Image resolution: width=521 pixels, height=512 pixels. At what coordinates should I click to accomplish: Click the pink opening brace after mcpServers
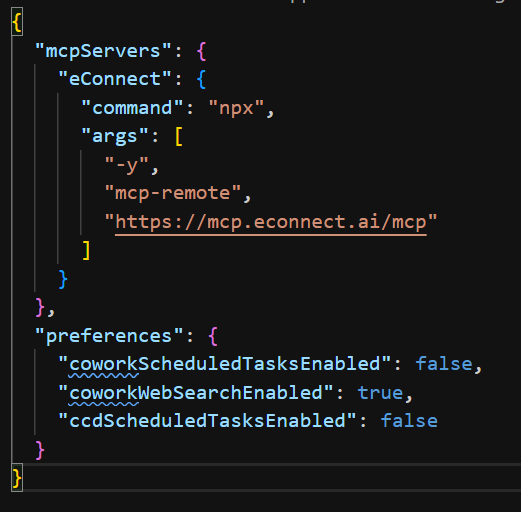click(201, 51)
